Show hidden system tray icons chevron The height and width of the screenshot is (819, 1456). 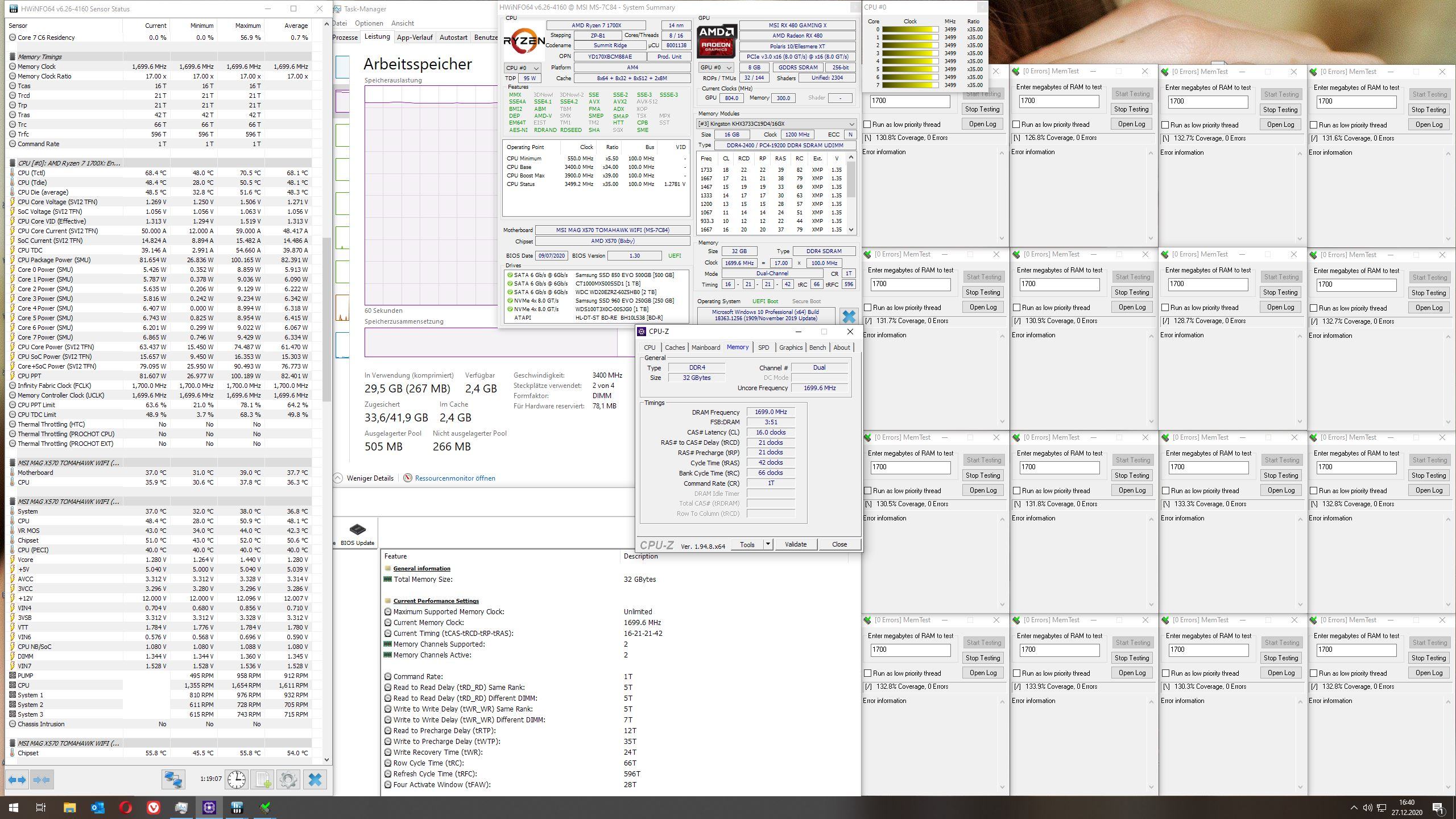click(x=1354, y=807)
